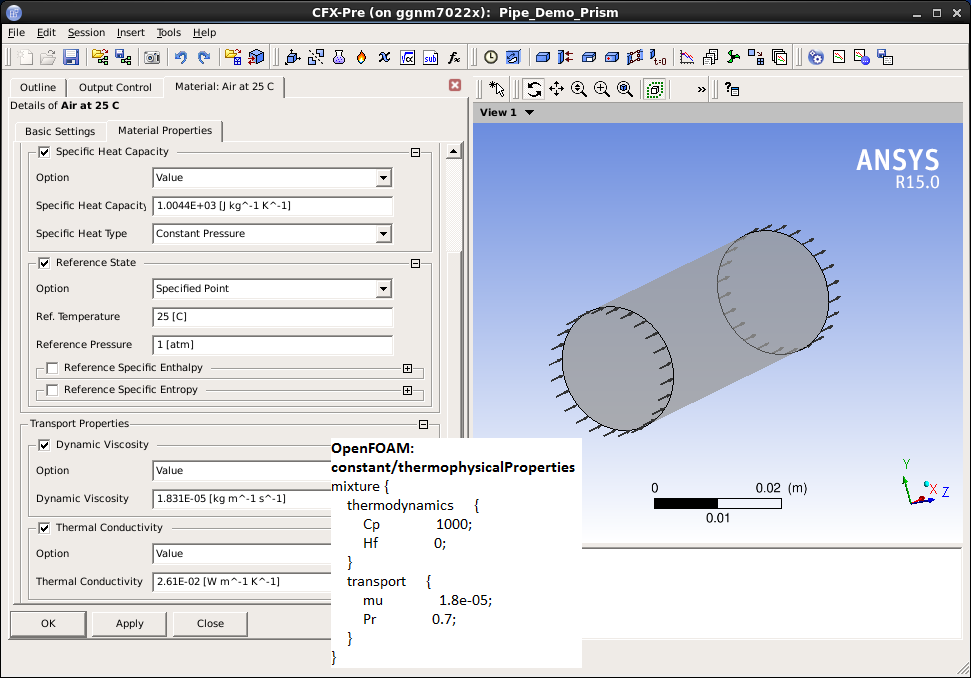Expand the Reference Specific Enthalpy section
The image size is (971, 678).
407,368
